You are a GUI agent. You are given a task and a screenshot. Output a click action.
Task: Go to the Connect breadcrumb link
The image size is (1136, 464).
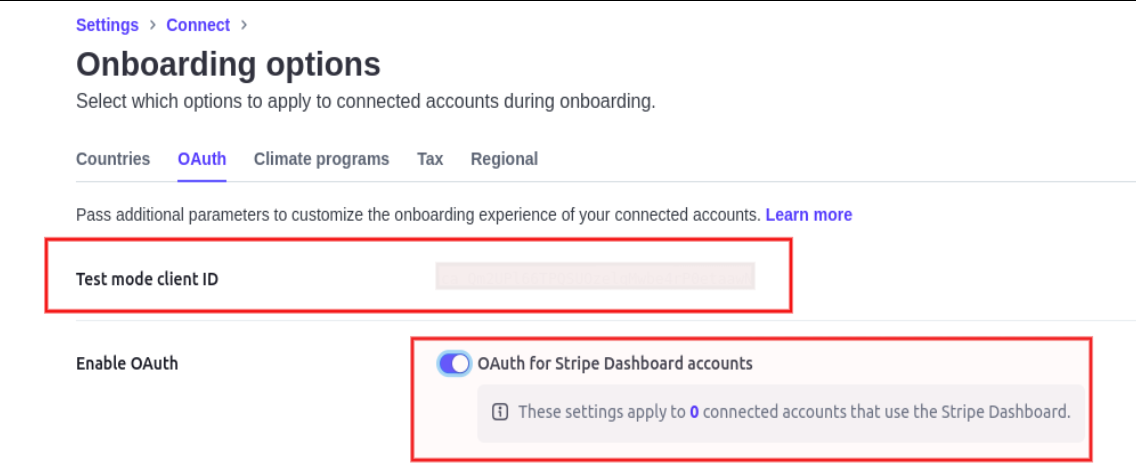198,25
